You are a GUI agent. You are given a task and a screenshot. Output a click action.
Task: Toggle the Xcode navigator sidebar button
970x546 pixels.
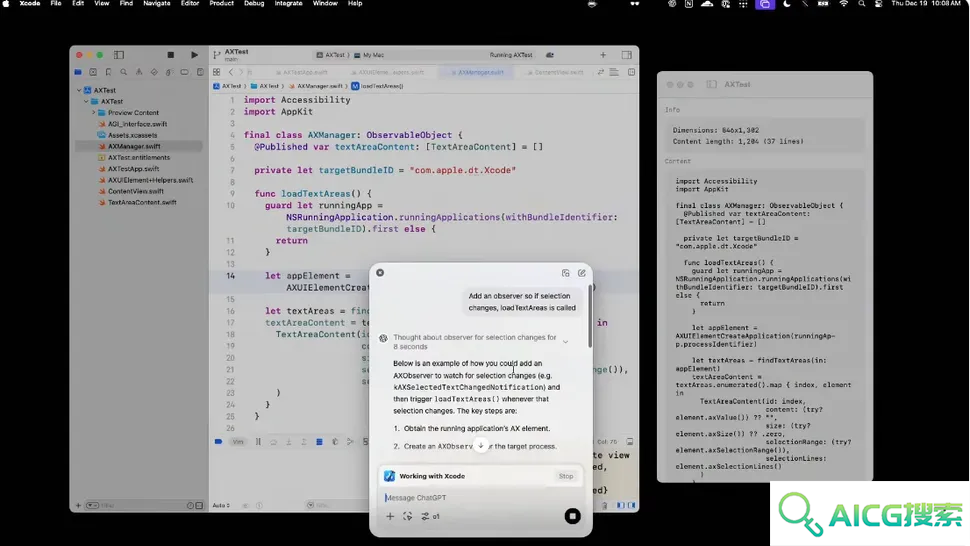(119, 55)
